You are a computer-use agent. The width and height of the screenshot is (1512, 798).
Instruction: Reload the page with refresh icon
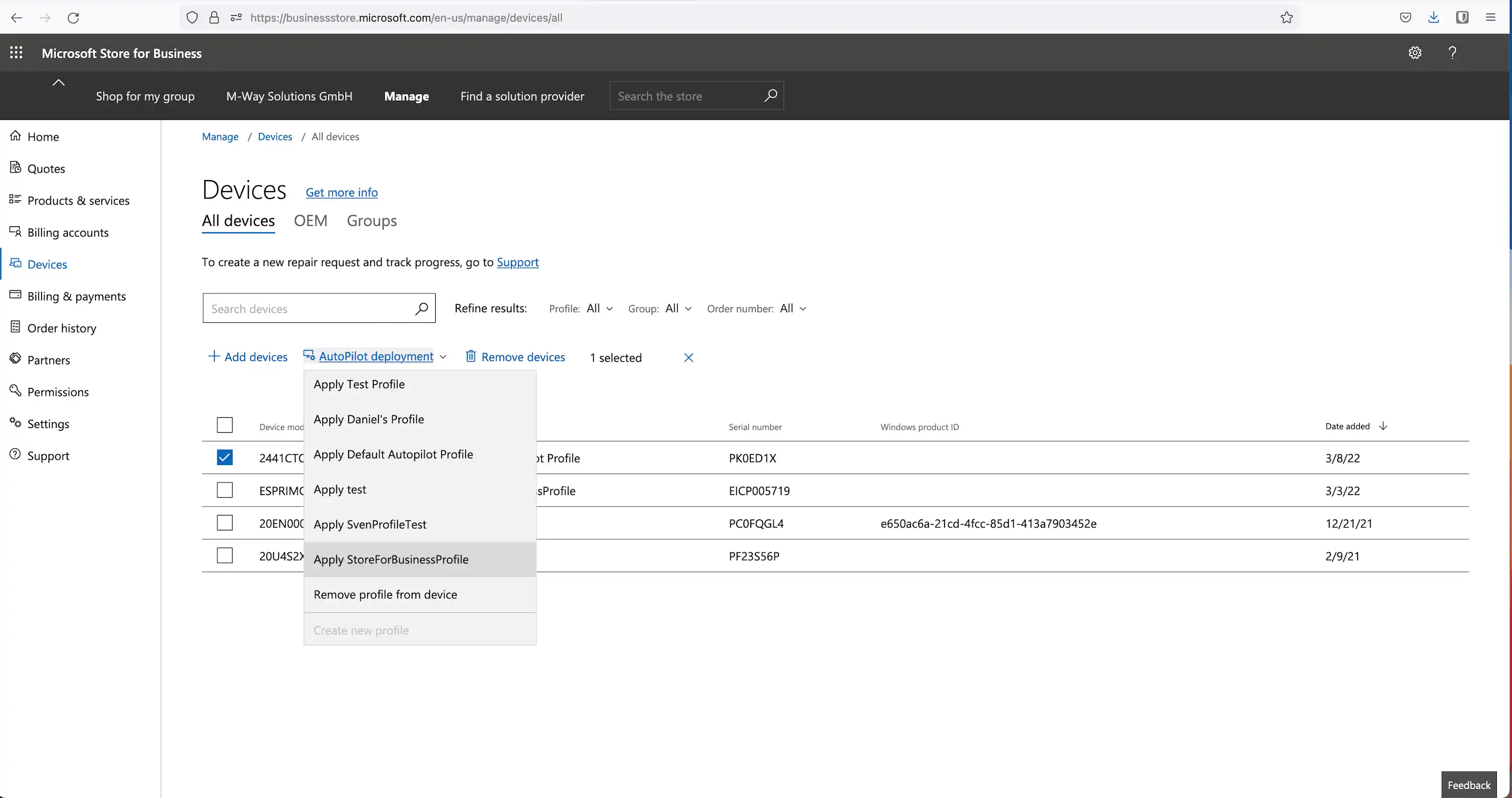pyautogui.click(x=73, y=18)
